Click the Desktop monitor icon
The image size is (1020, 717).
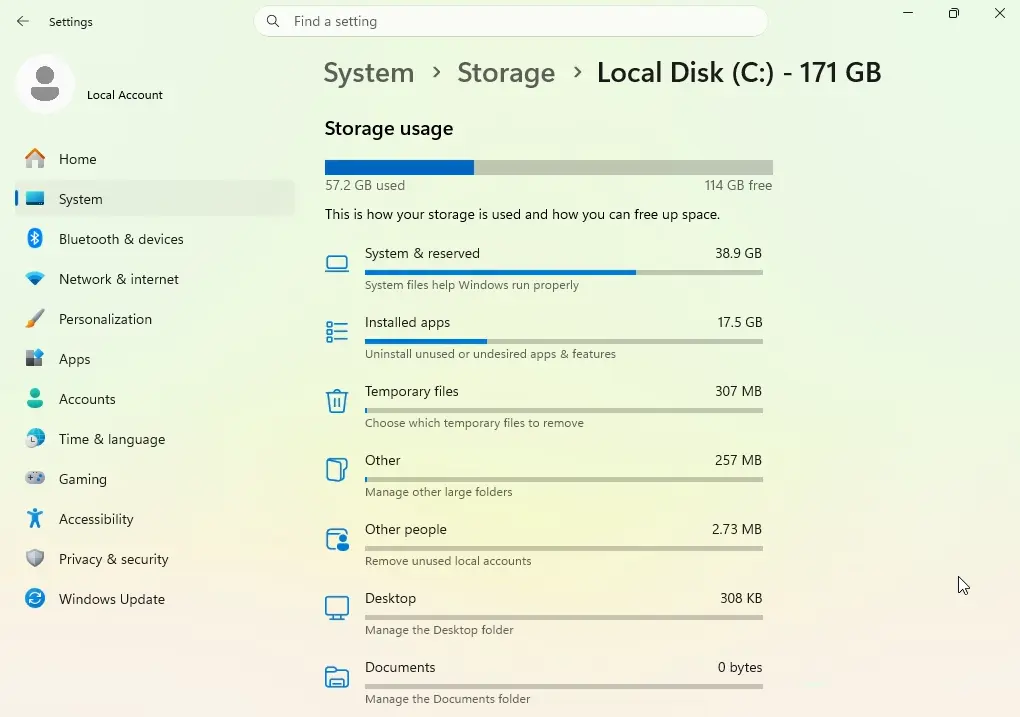[337, 608]
